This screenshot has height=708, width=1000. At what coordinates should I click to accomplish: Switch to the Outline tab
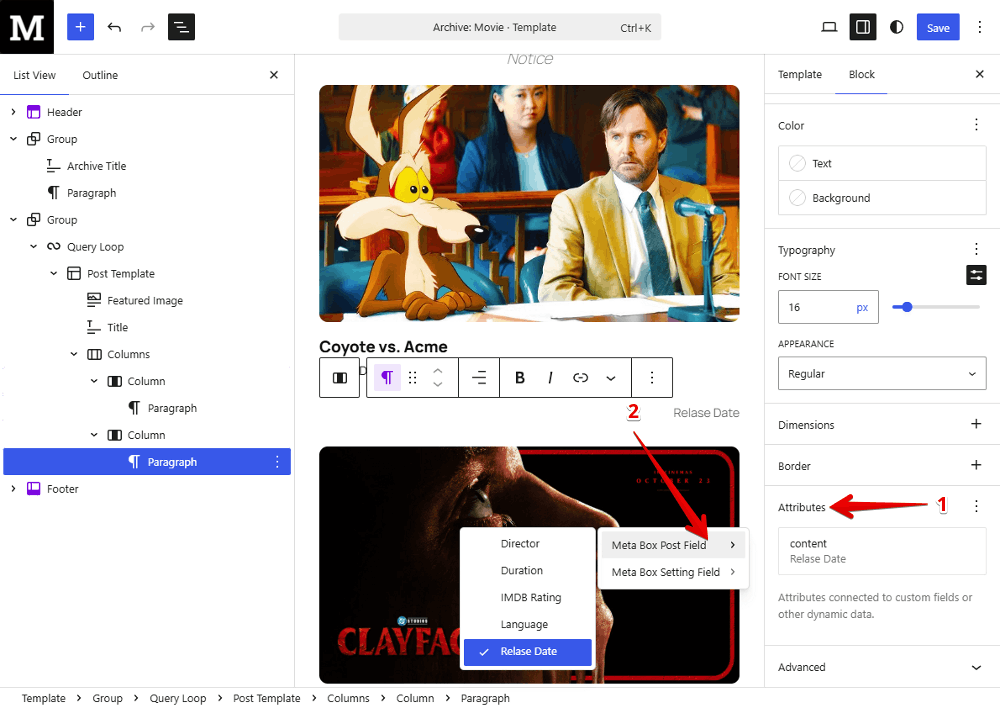[x=100, y=75]
